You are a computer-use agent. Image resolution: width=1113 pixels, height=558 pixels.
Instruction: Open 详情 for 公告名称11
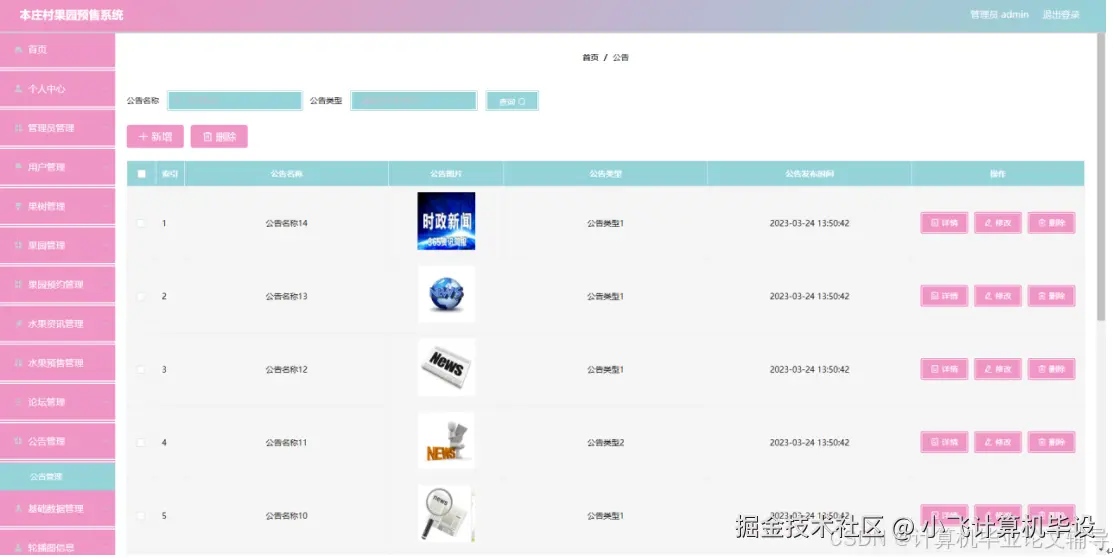click(x=944, y=442)
